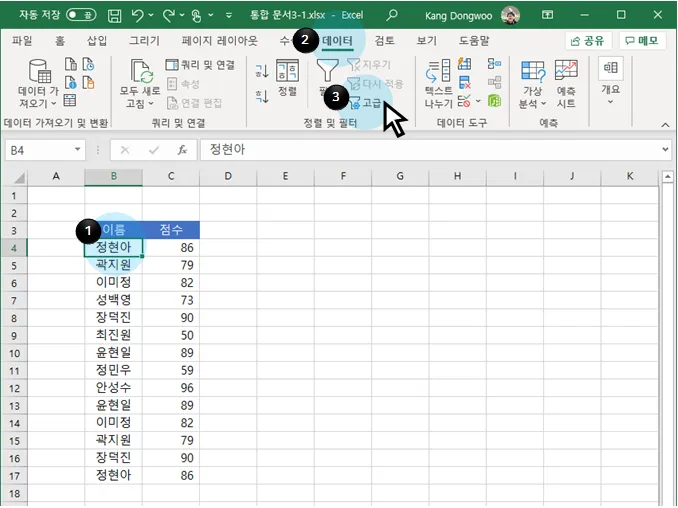Switch to the 도움말 tab

click(474, 41)
